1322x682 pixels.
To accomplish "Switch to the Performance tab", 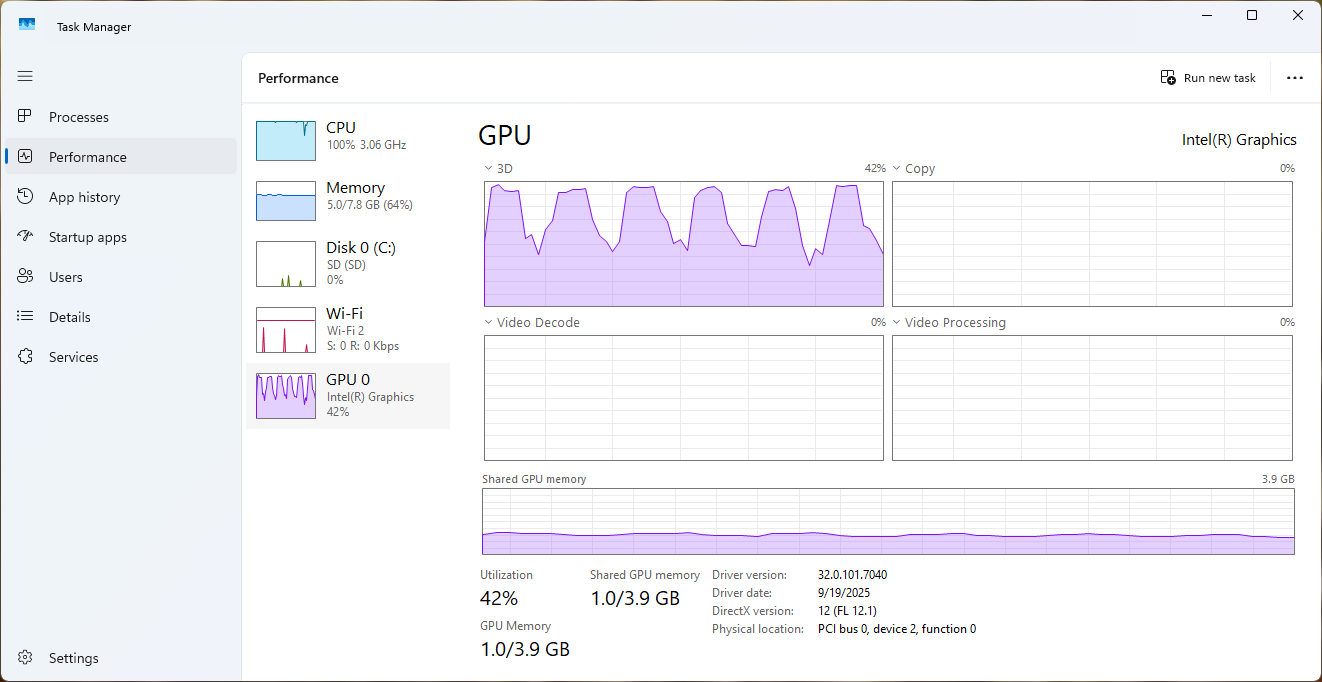I will 88,157.
